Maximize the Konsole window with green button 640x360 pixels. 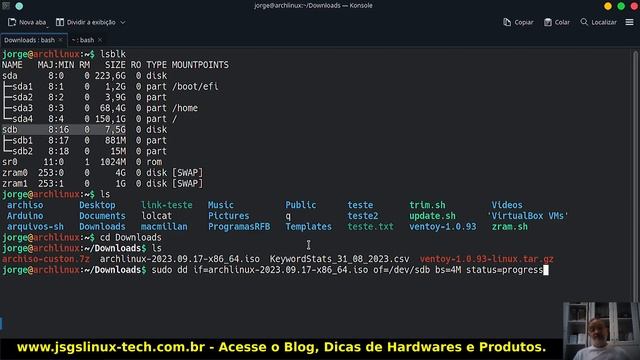621,6
